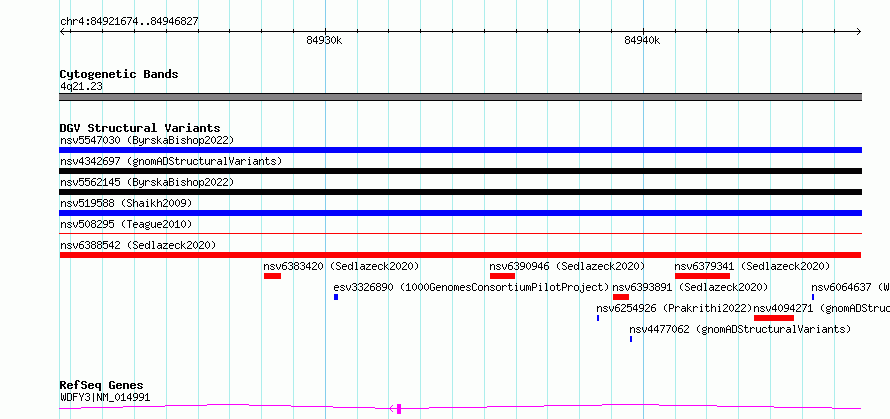Select the nsv6388542 red variant bar
Screen dimensions: 890x419
(460, 255)
